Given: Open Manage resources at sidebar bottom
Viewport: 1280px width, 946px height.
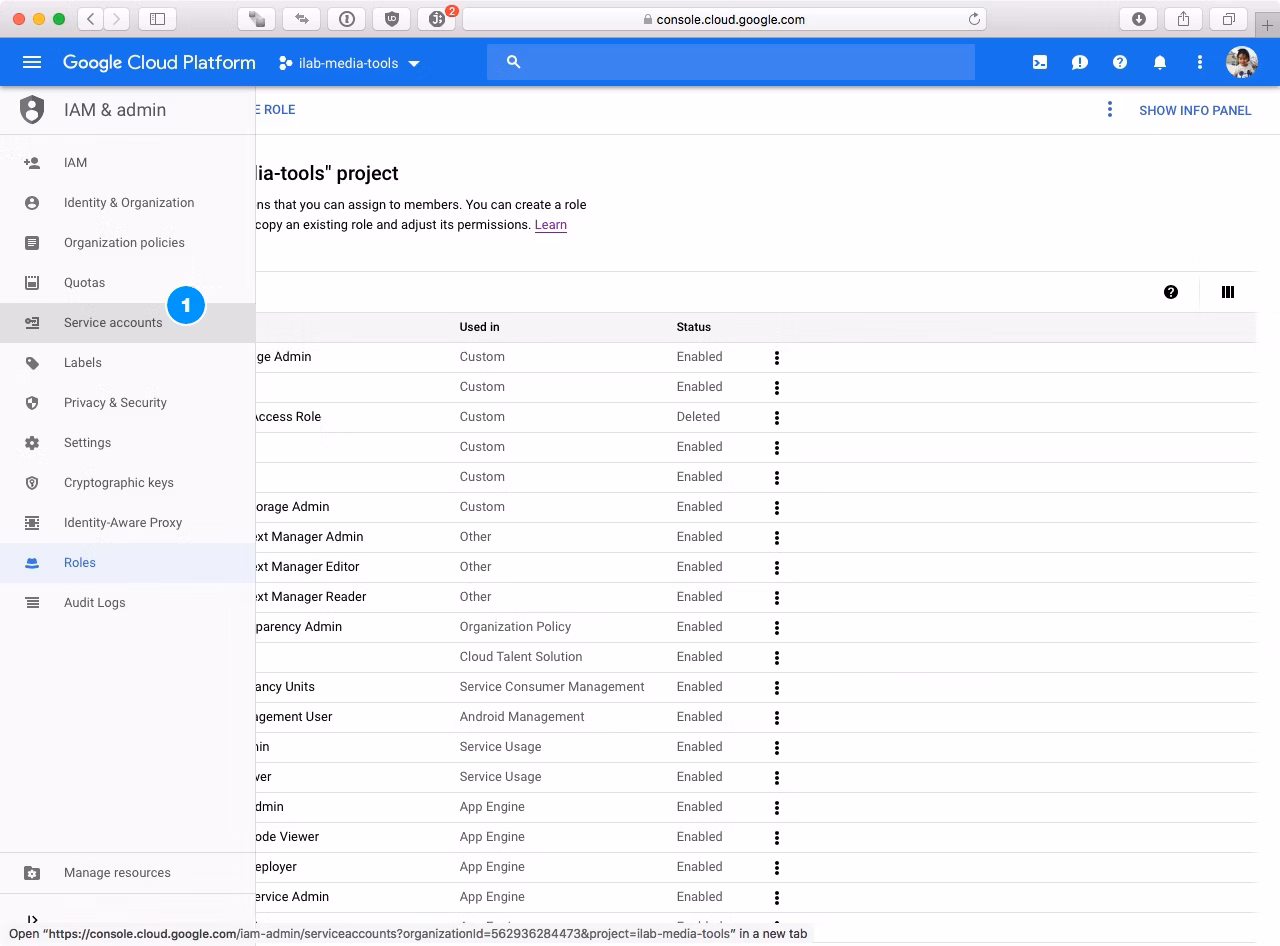Looking at the screenshot, I should point(128,872).
